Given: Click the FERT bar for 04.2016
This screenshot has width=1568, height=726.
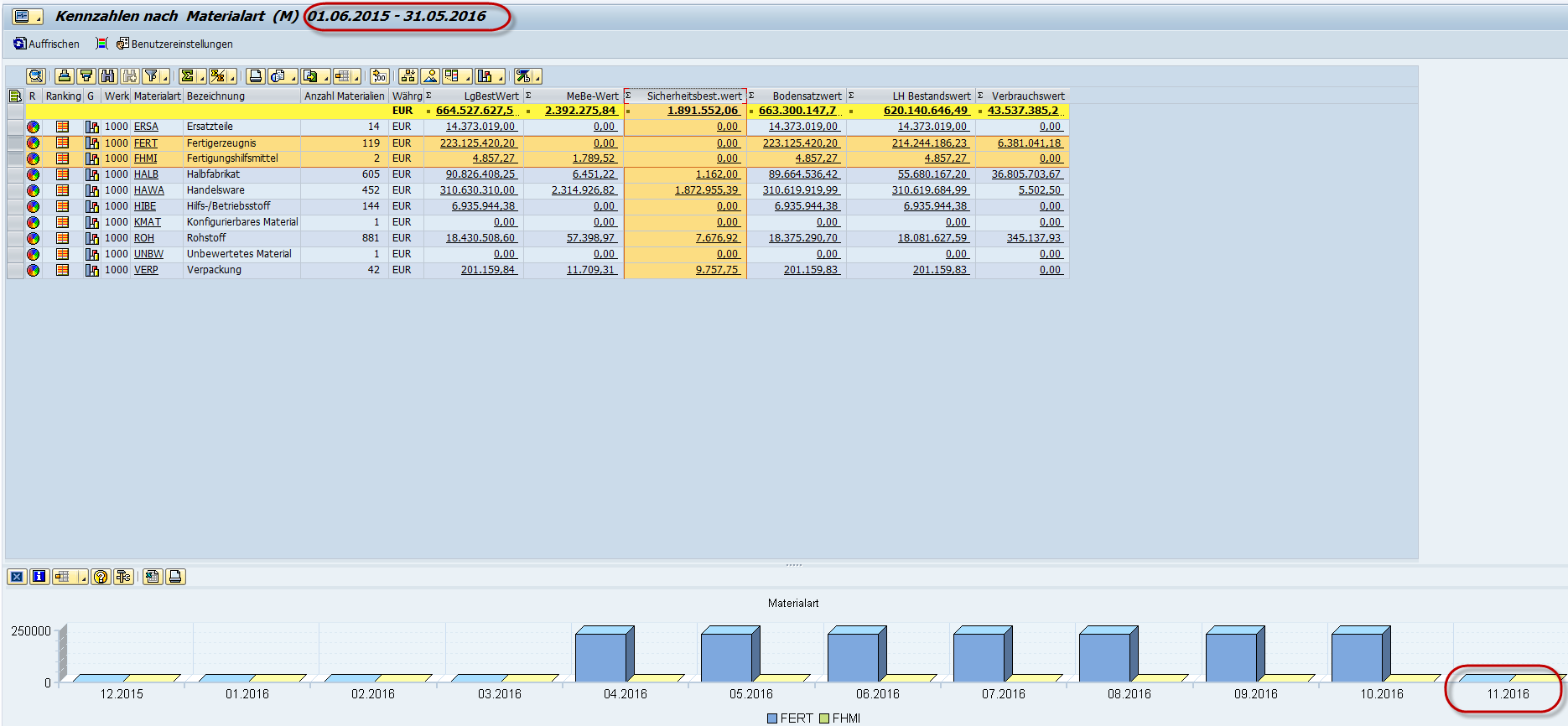Looking at the screenshot, I should pos(600,657).
